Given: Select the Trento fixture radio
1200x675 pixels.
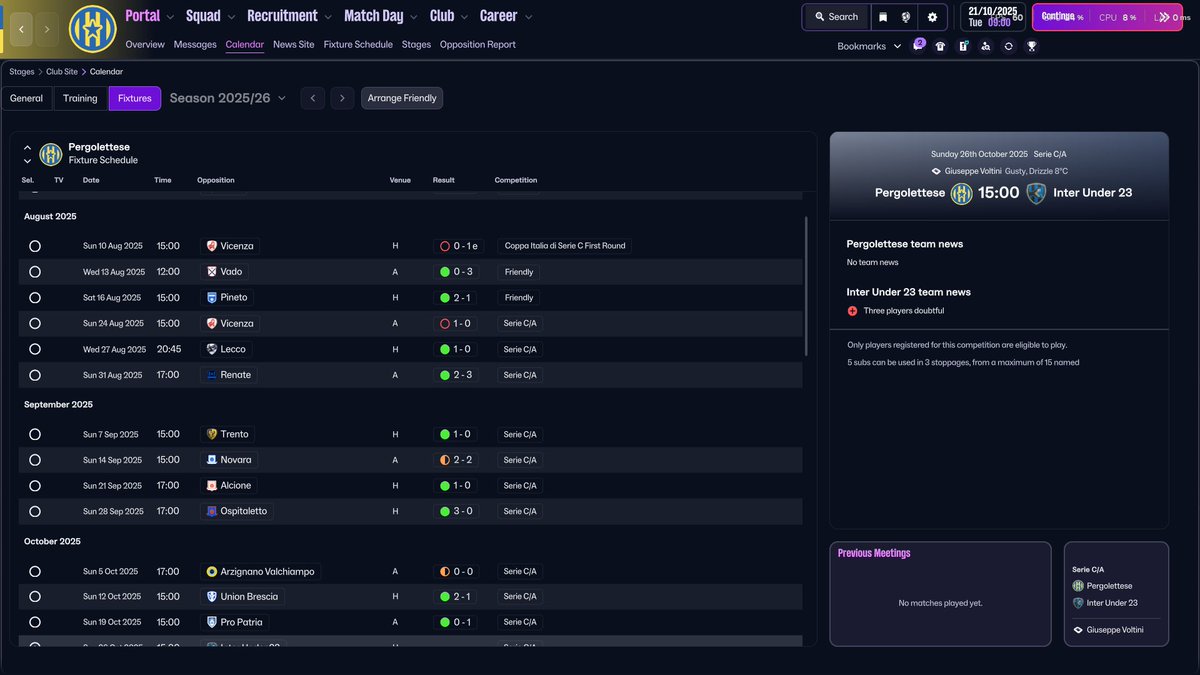Looking at the screenshot, I should click(x=35, y=434).
